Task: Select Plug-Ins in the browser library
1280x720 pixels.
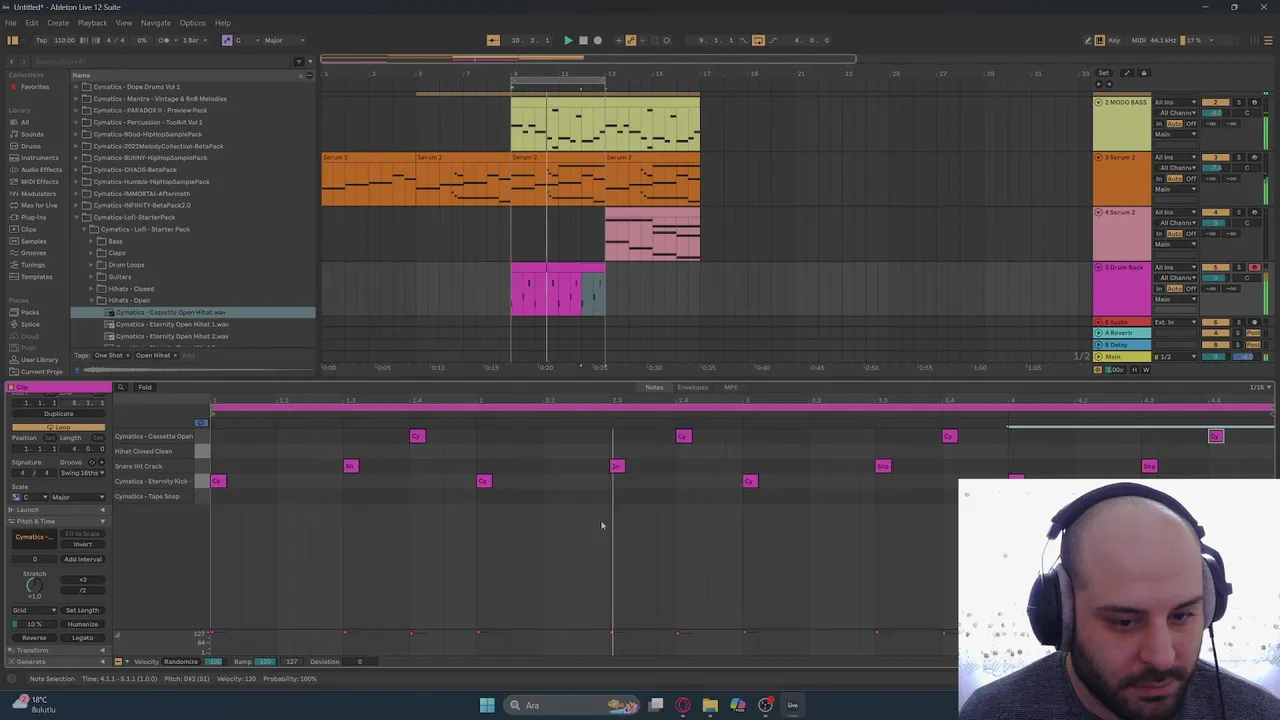Action: (x=33, y=217)
